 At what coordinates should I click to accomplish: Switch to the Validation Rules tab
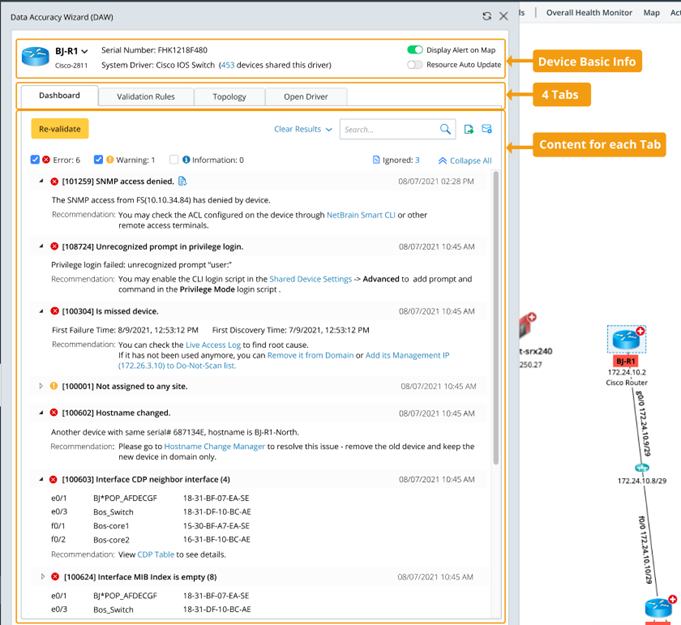click(x=146, y=96)
